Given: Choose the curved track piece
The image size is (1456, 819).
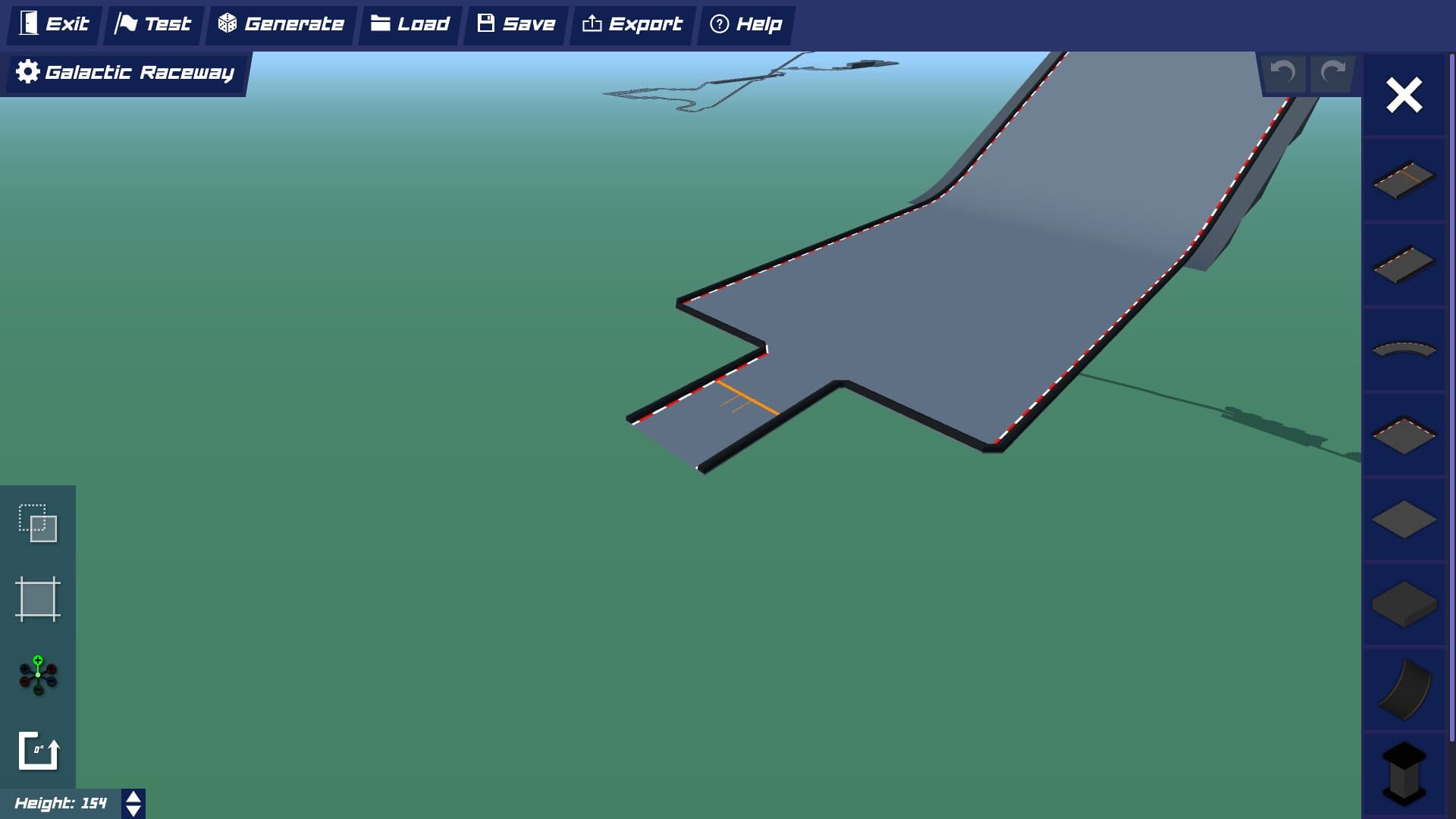Looking at the screenshot, I should point(1404,350).
